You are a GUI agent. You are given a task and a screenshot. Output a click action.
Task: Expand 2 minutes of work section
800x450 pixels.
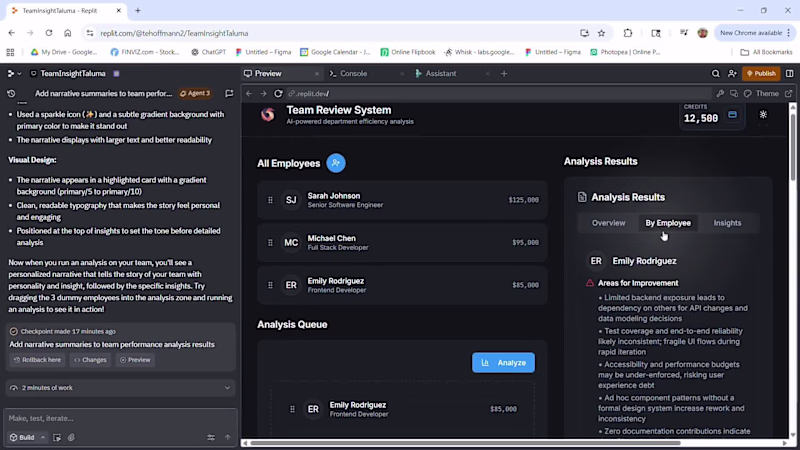(120, 388)
